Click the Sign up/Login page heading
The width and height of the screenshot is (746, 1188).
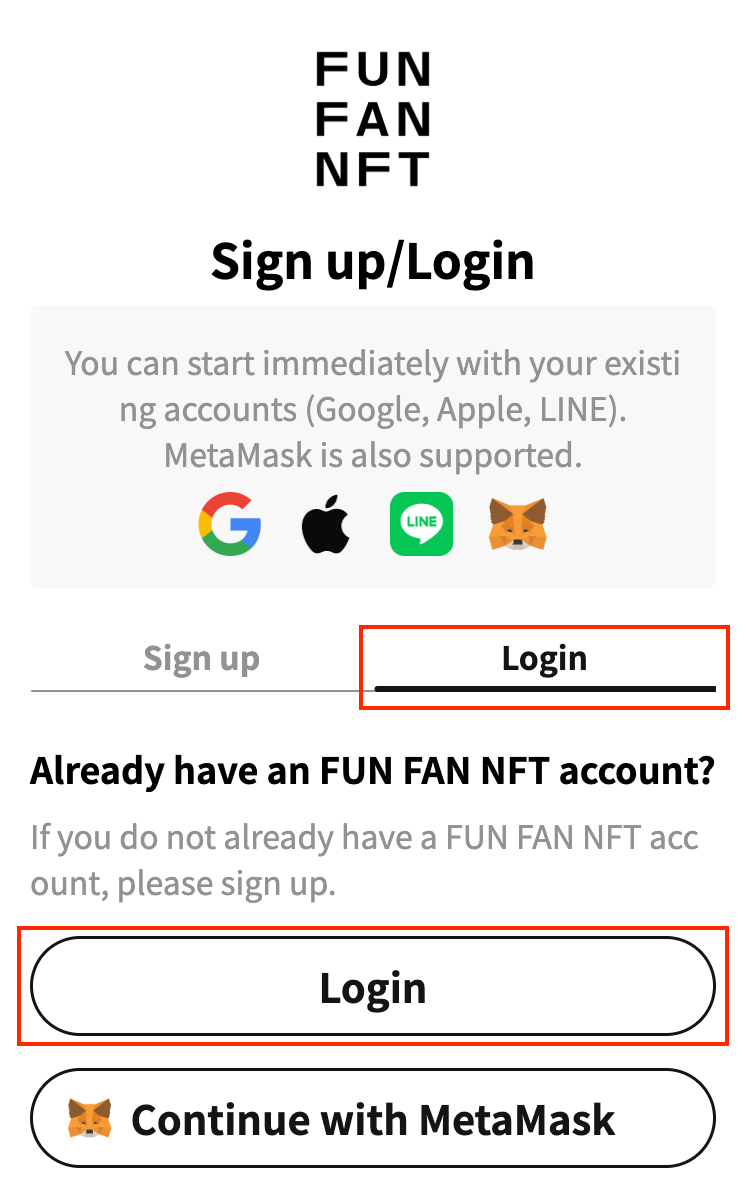coord(373,261)
